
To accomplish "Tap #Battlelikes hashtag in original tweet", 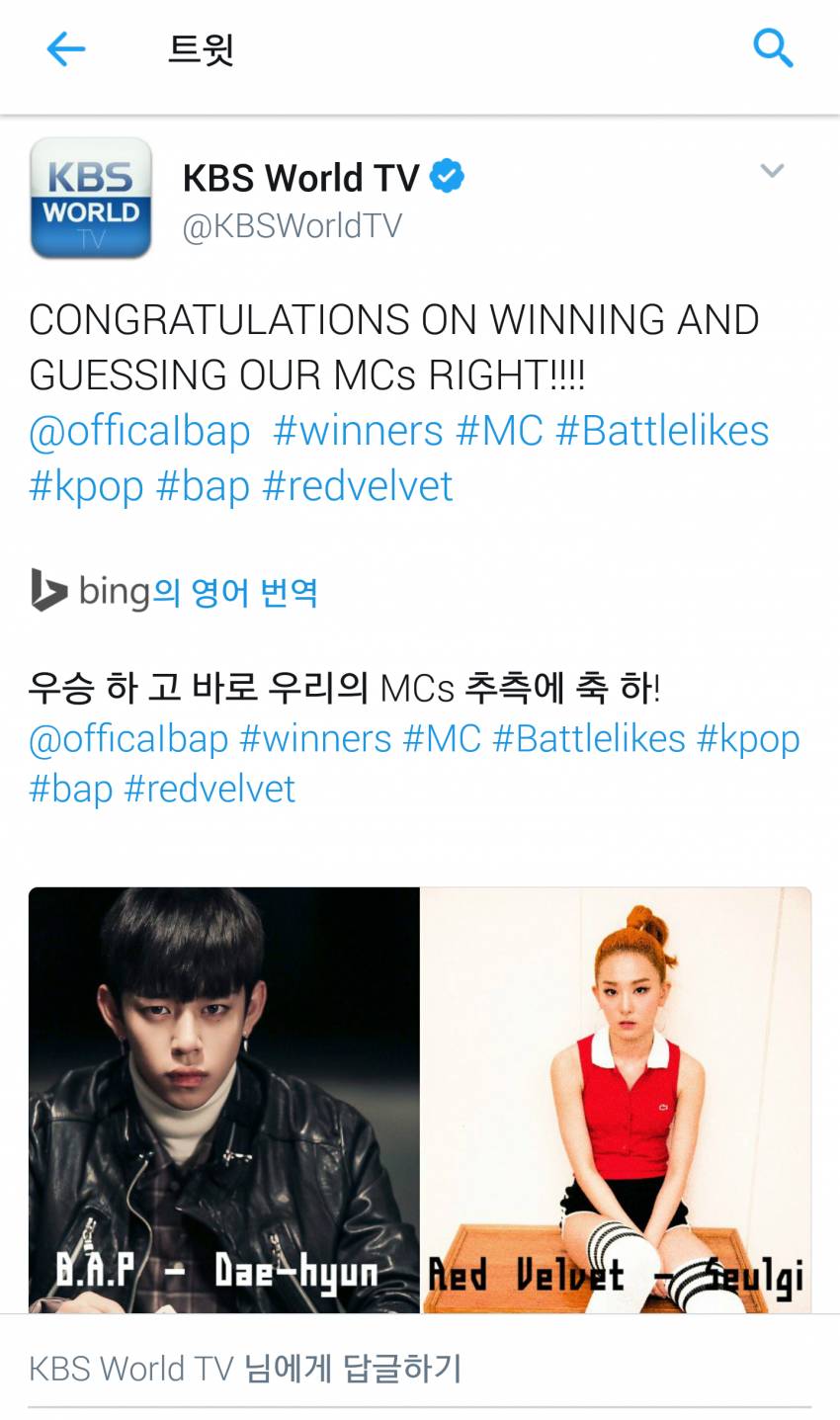I will [x=662, y=431].
